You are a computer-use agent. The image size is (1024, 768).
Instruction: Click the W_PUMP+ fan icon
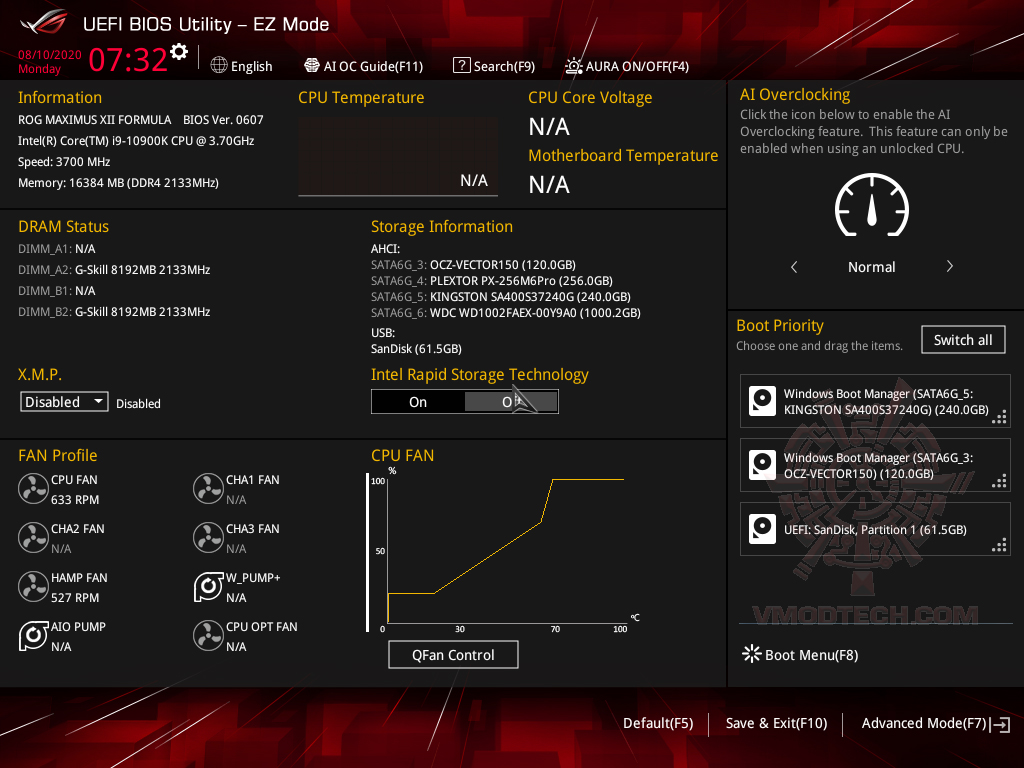[x=208, y=587]
